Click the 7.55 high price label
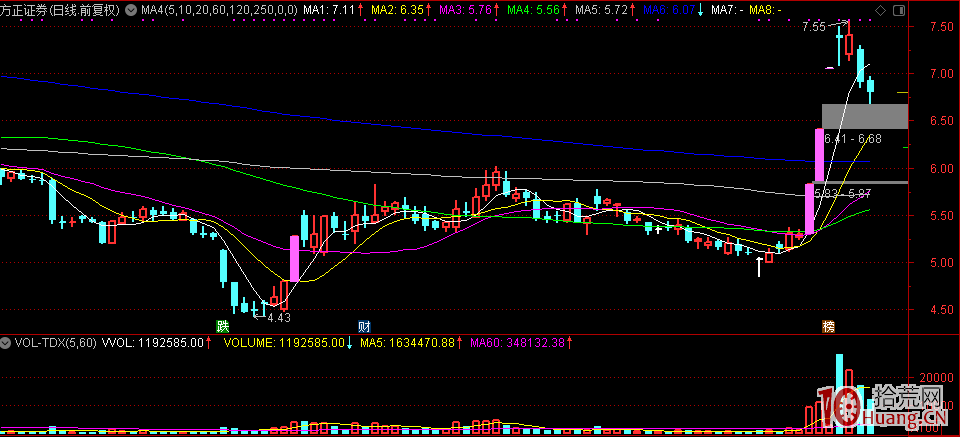This screenshot has height=437, width=960. 814,26
